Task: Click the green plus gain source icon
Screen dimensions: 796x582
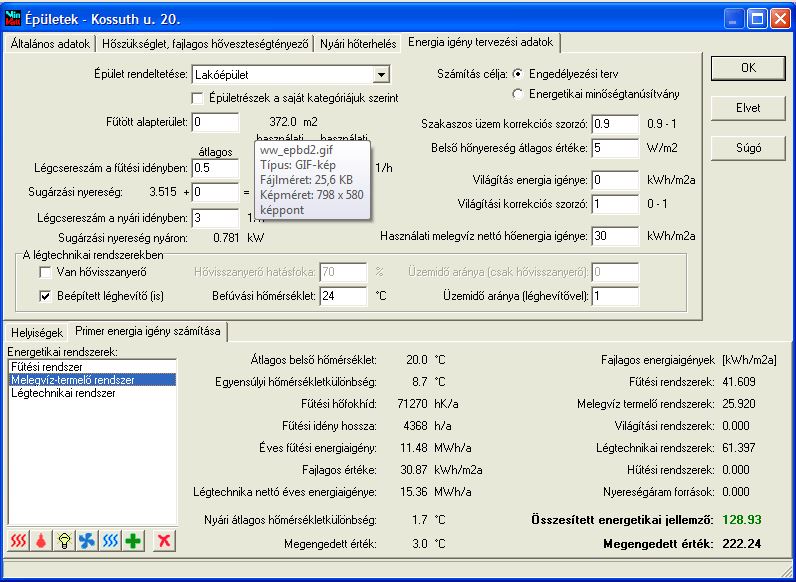Action: click(x=133, y=541)
